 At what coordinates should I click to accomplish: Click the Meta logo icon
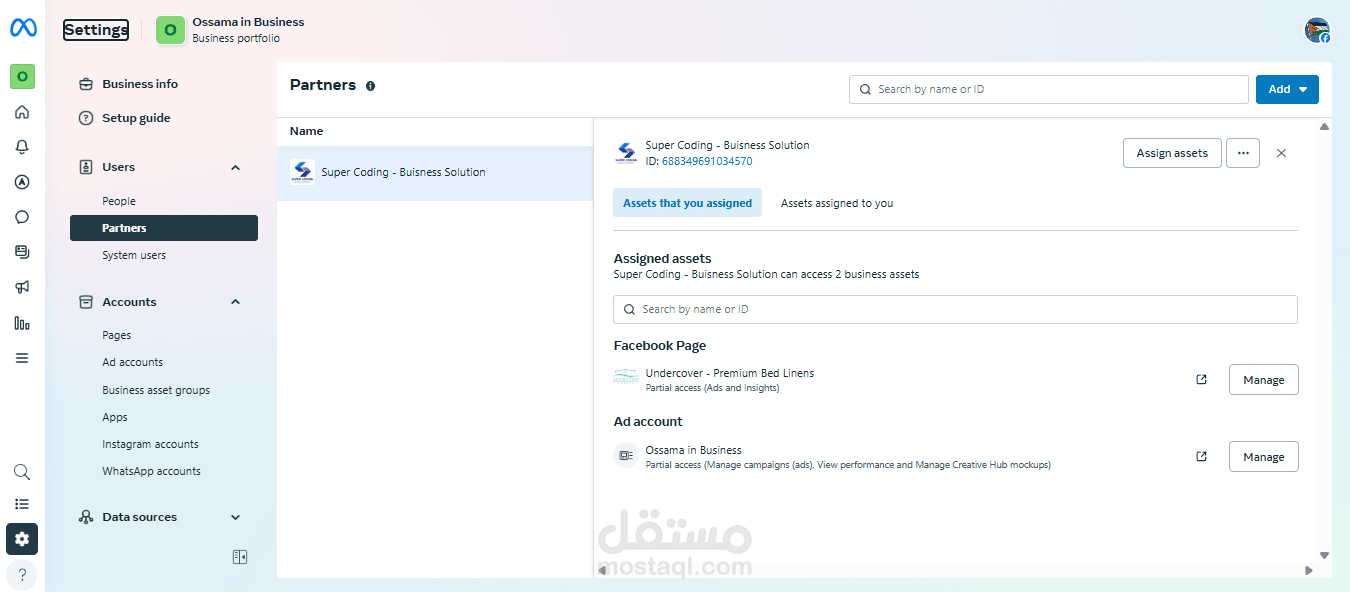(x=23, y=29)
